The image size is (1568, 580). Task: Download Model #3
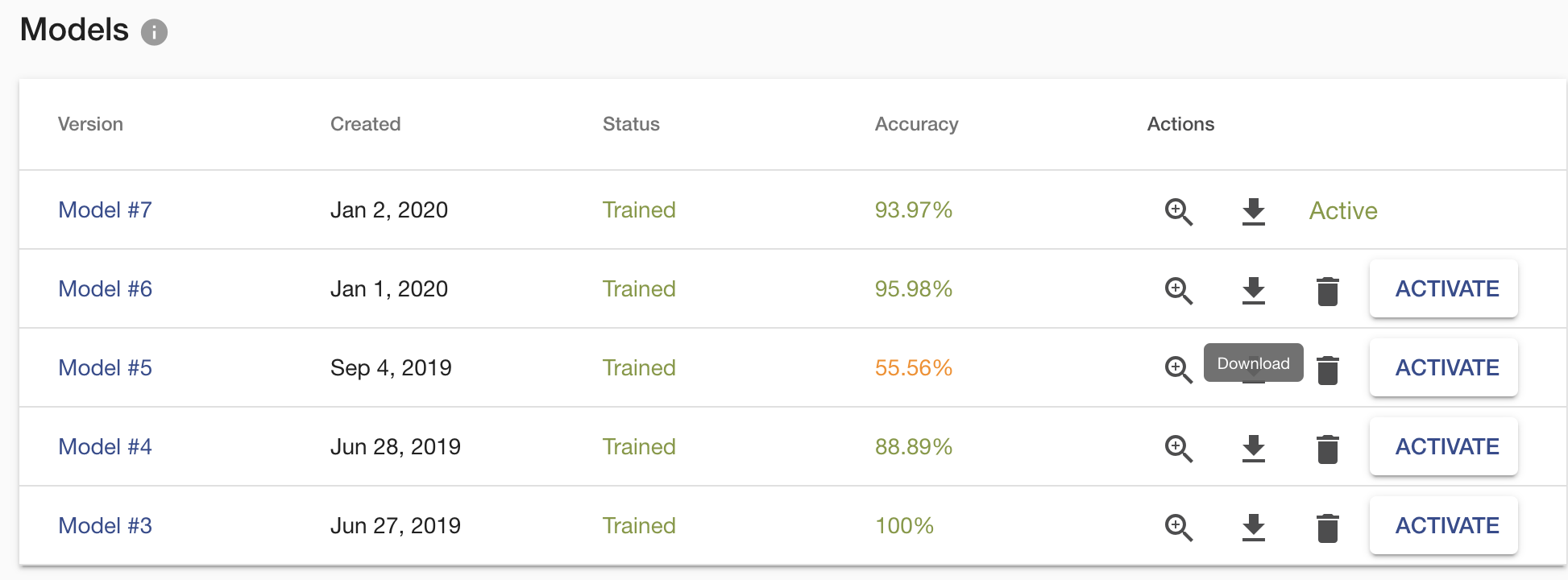1254,528
